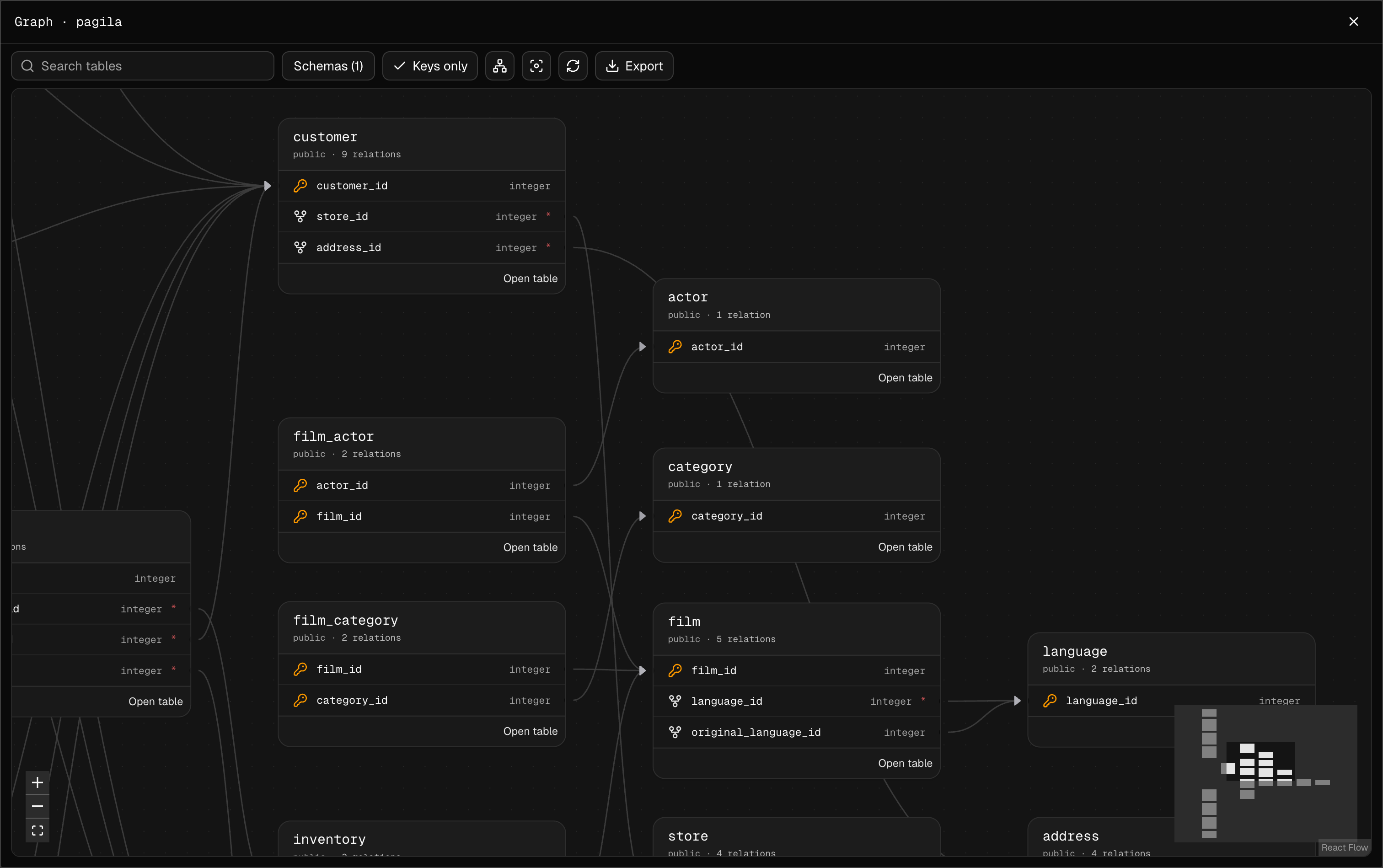Close the Graph pagila dialog
The width and height of the screenshot is (1383, 868).
pos(1353,22)
